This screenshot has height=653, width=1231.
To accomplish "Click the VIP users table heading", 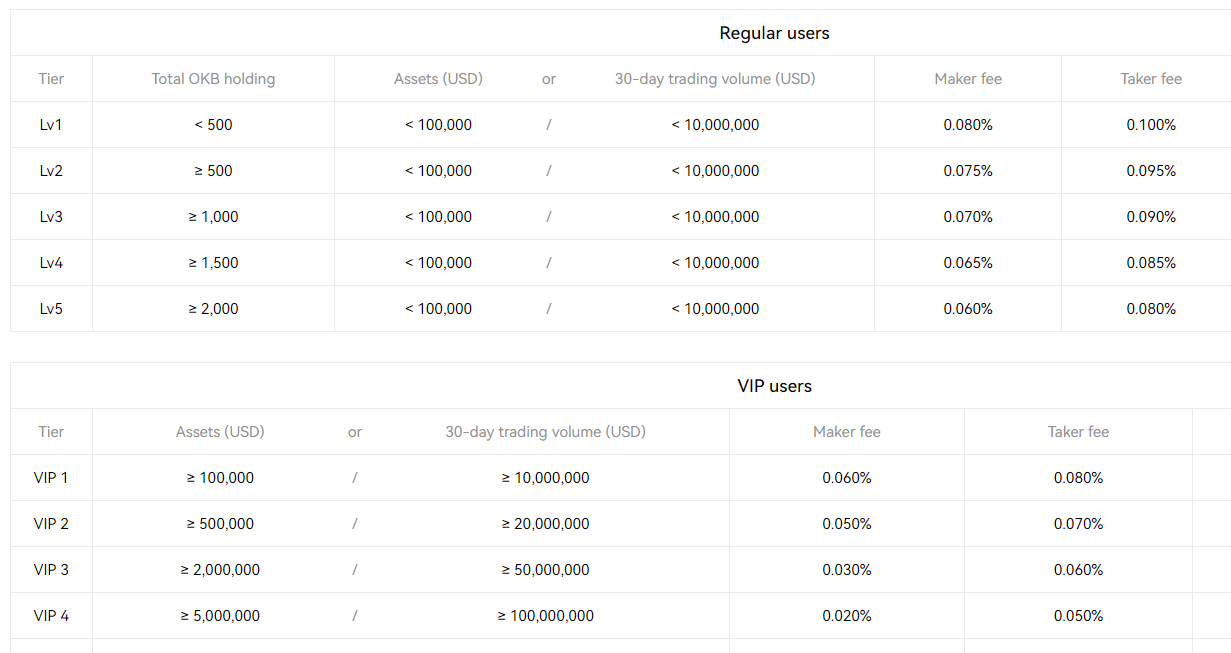I will click(774, 386).
